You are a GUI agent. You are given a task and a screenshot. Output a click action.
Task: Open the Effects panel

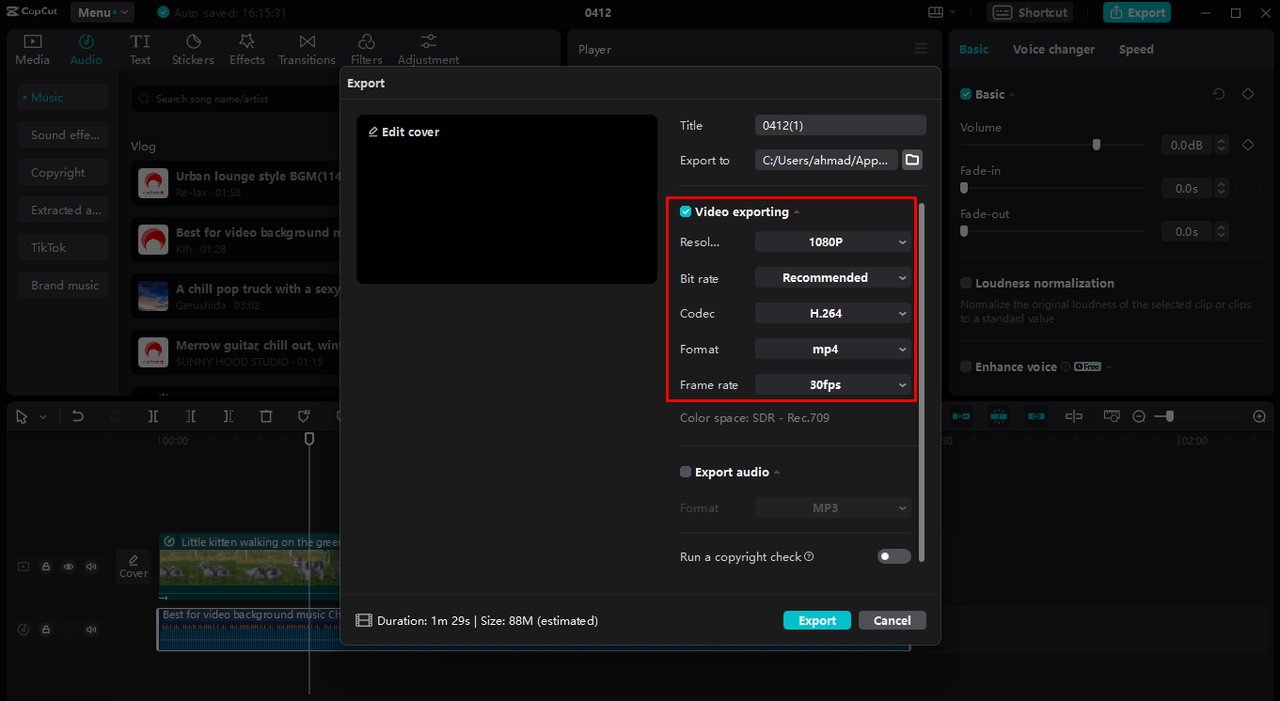[247, 50]
